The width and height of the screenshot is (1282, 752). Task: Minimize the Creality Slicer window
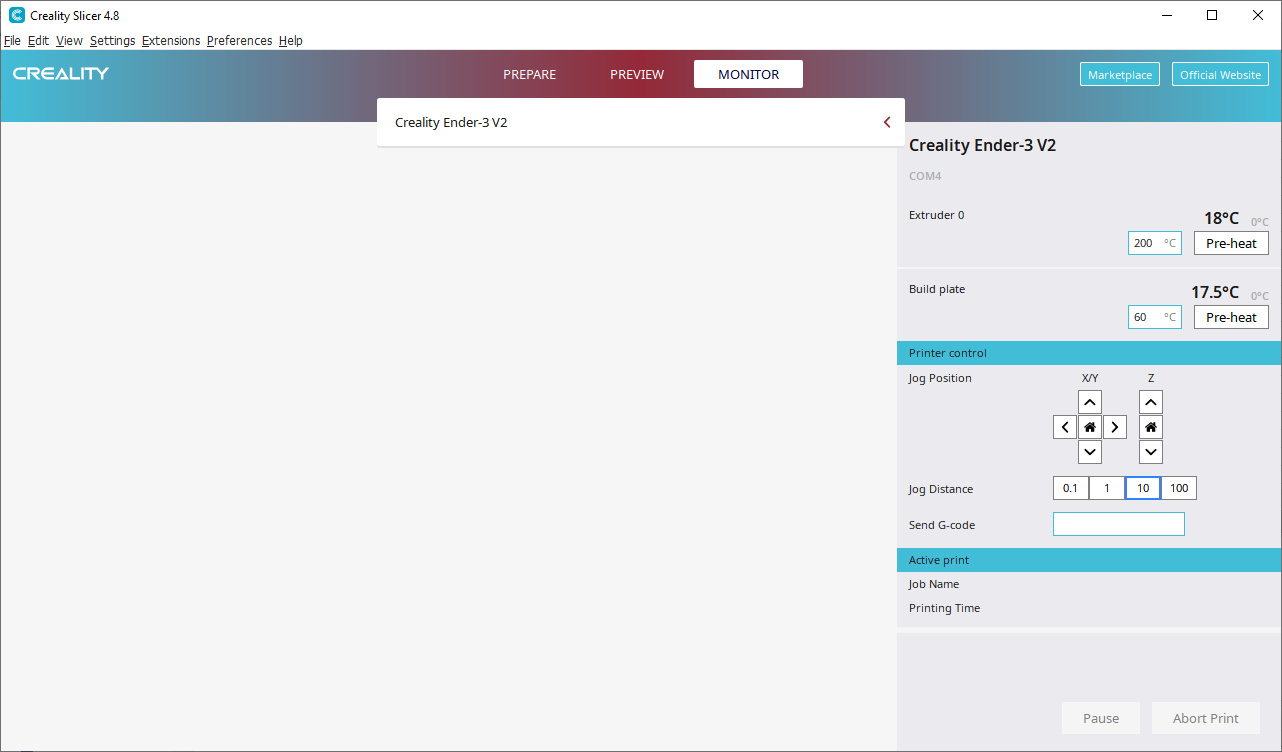1167,15
